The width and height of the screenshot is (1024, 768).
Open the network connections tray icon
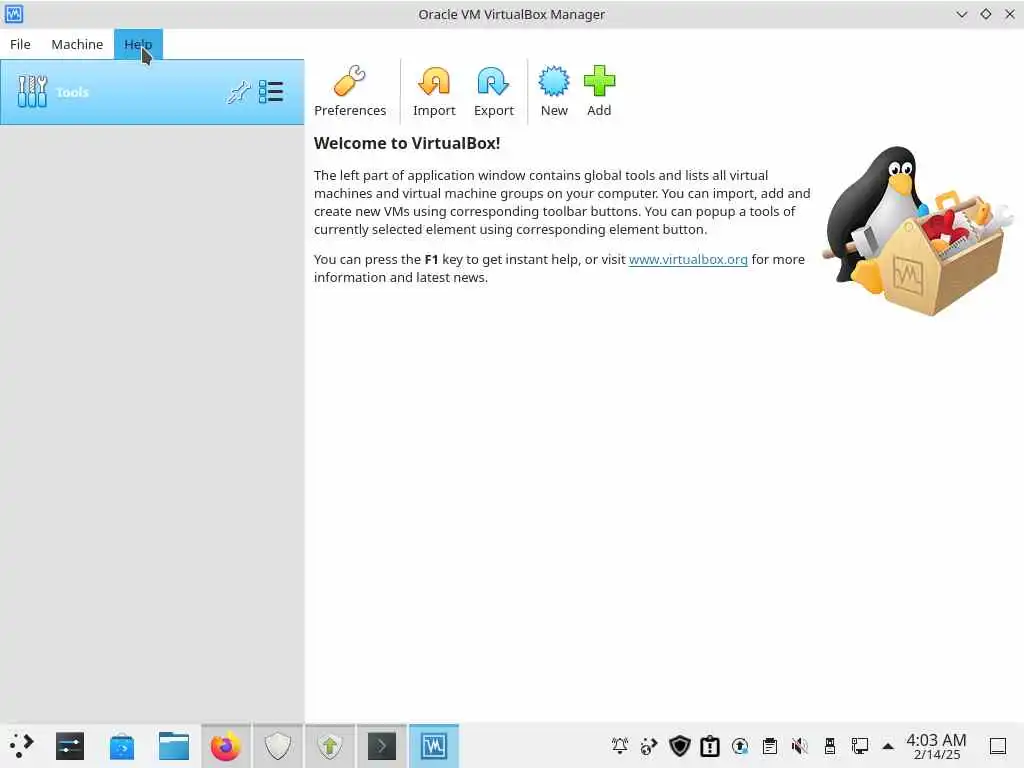859,746
